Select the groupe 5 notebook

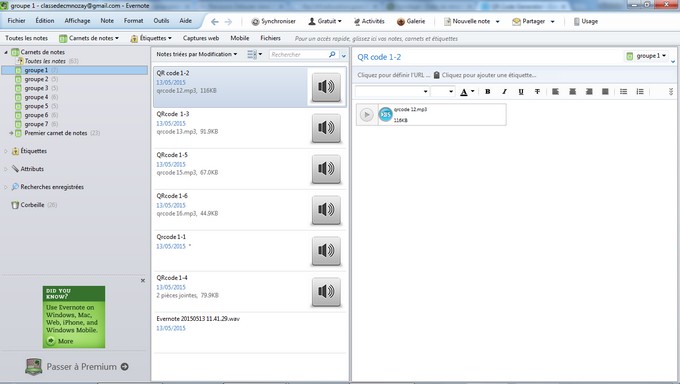pos(36,106)
